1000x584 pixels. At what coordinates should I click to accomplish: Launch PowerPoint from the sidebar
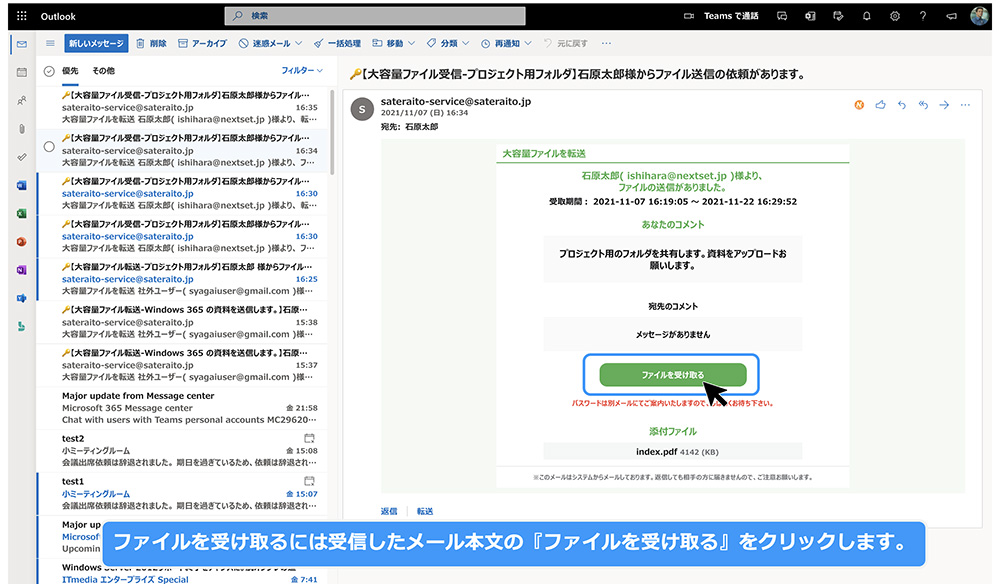coord(22,242)
